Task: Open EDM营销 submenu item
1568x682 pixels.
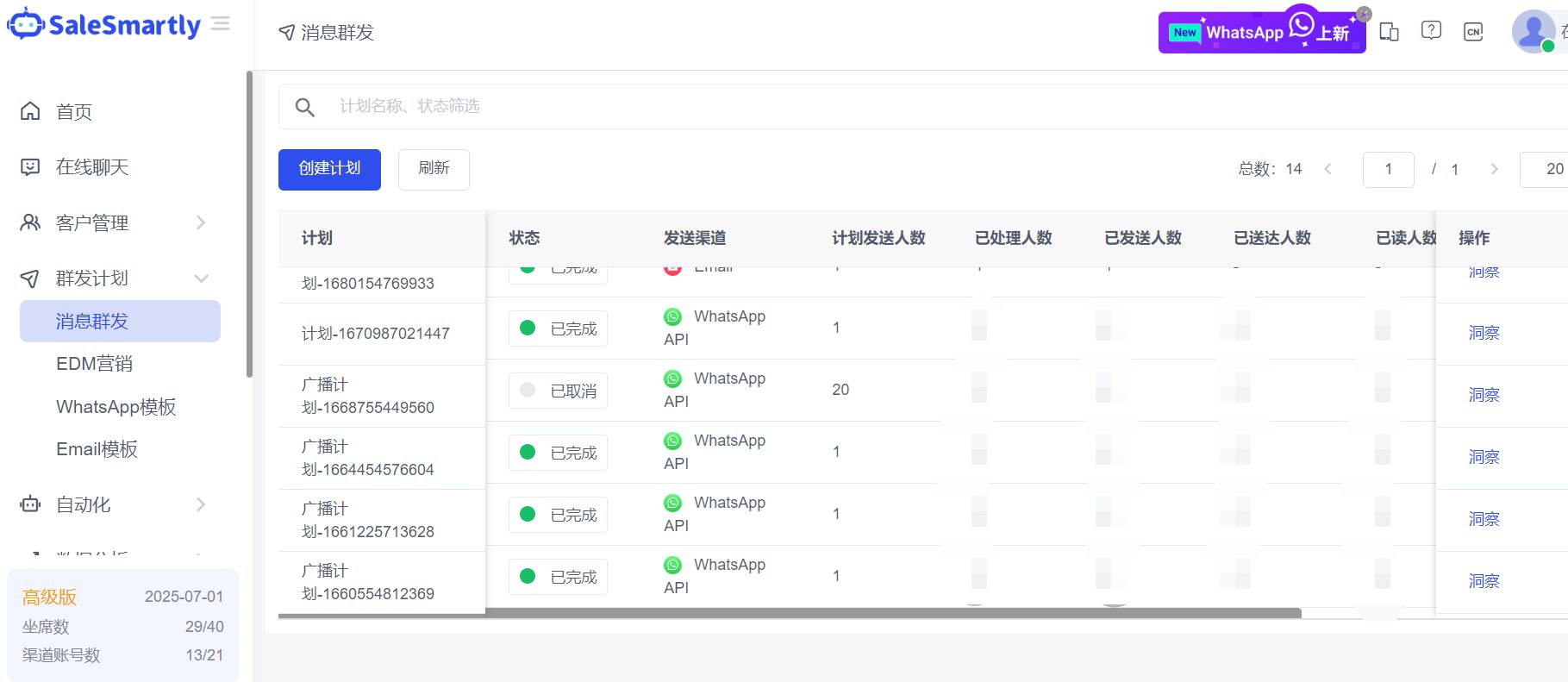Action: [94, 364]
